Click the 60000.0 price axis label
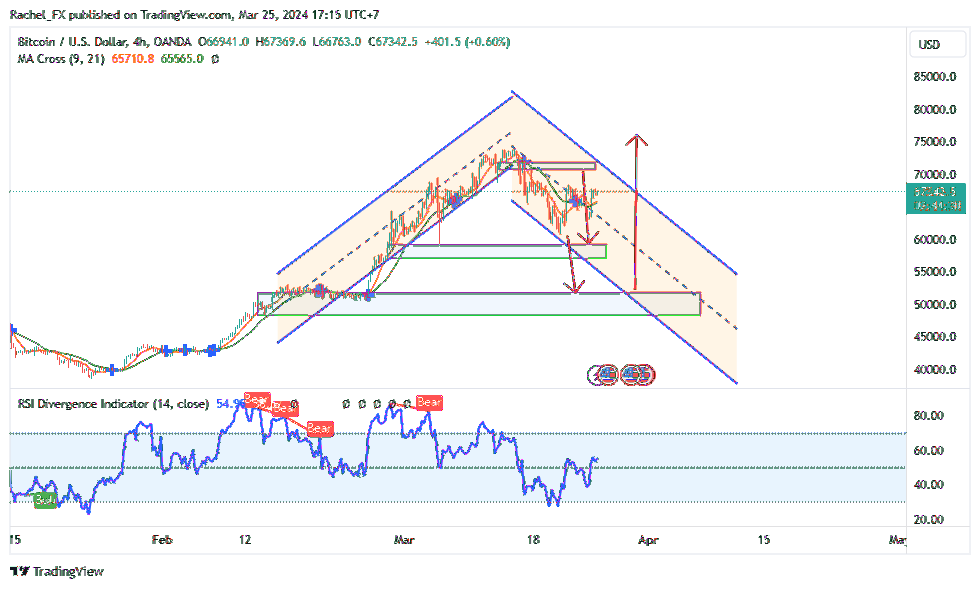 tap(935, 239)
